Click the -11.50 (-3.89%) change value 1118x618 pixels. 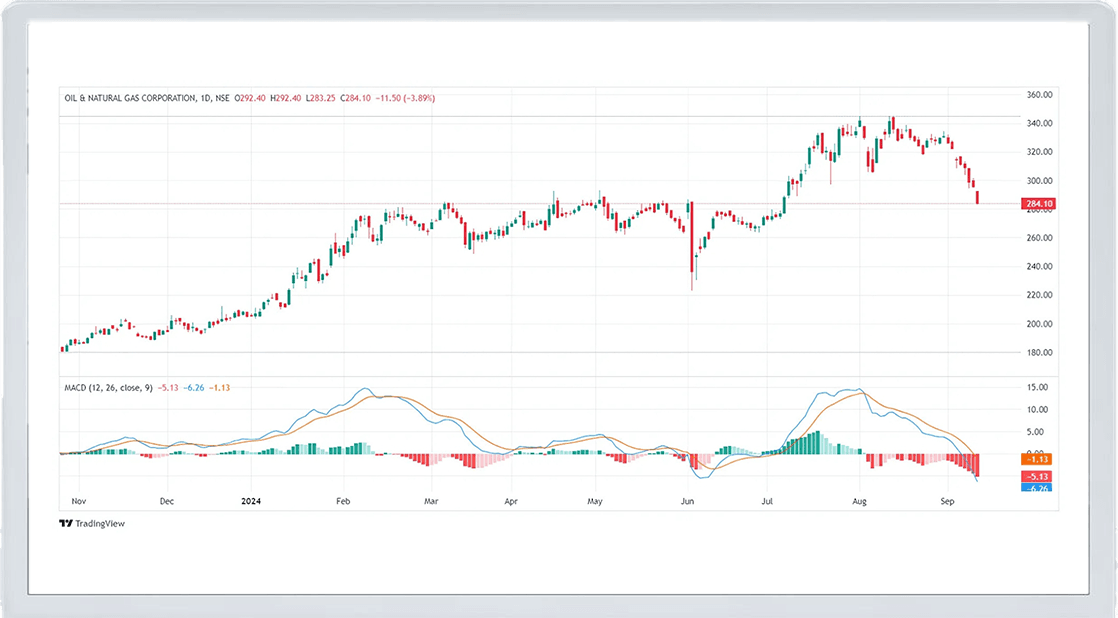(x=405, y=98)
